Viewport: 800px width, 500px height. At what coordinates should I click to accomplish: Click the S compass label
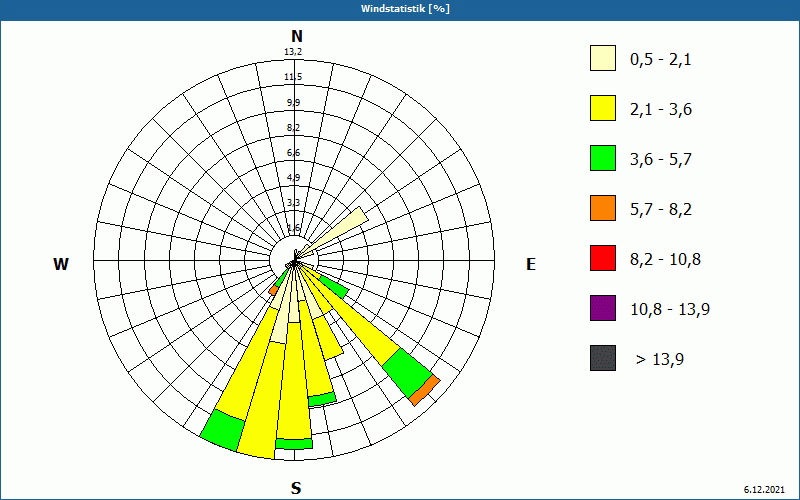point(296,489)
